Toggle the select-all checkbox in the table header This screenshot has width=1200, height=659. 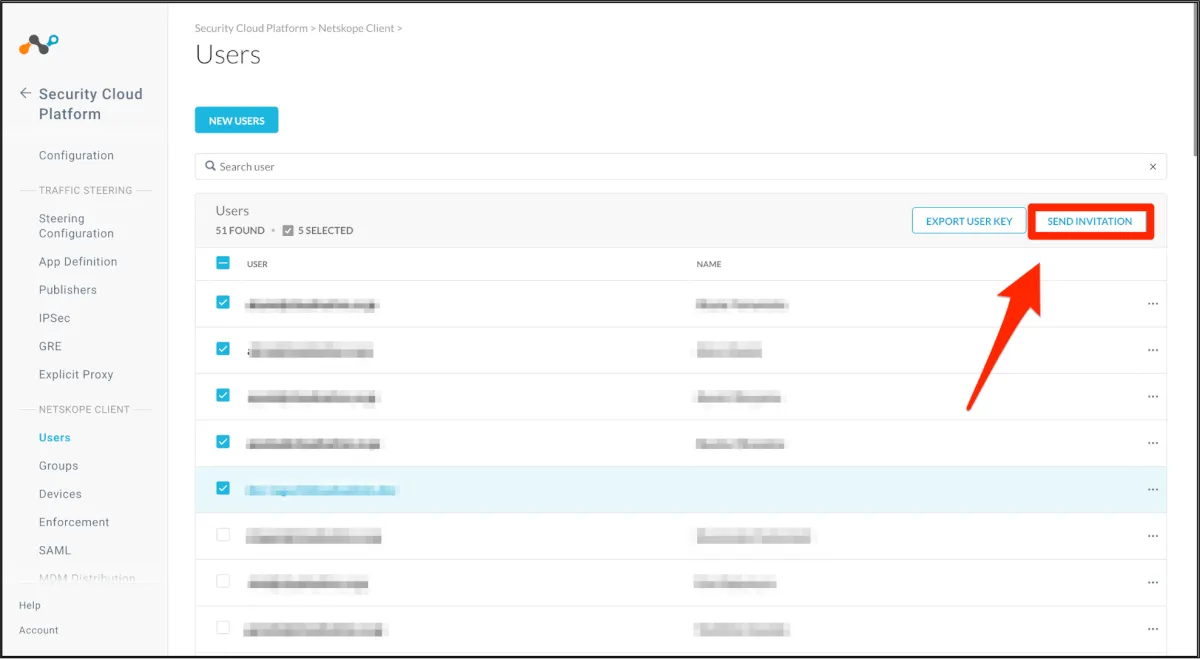(223, 263)
